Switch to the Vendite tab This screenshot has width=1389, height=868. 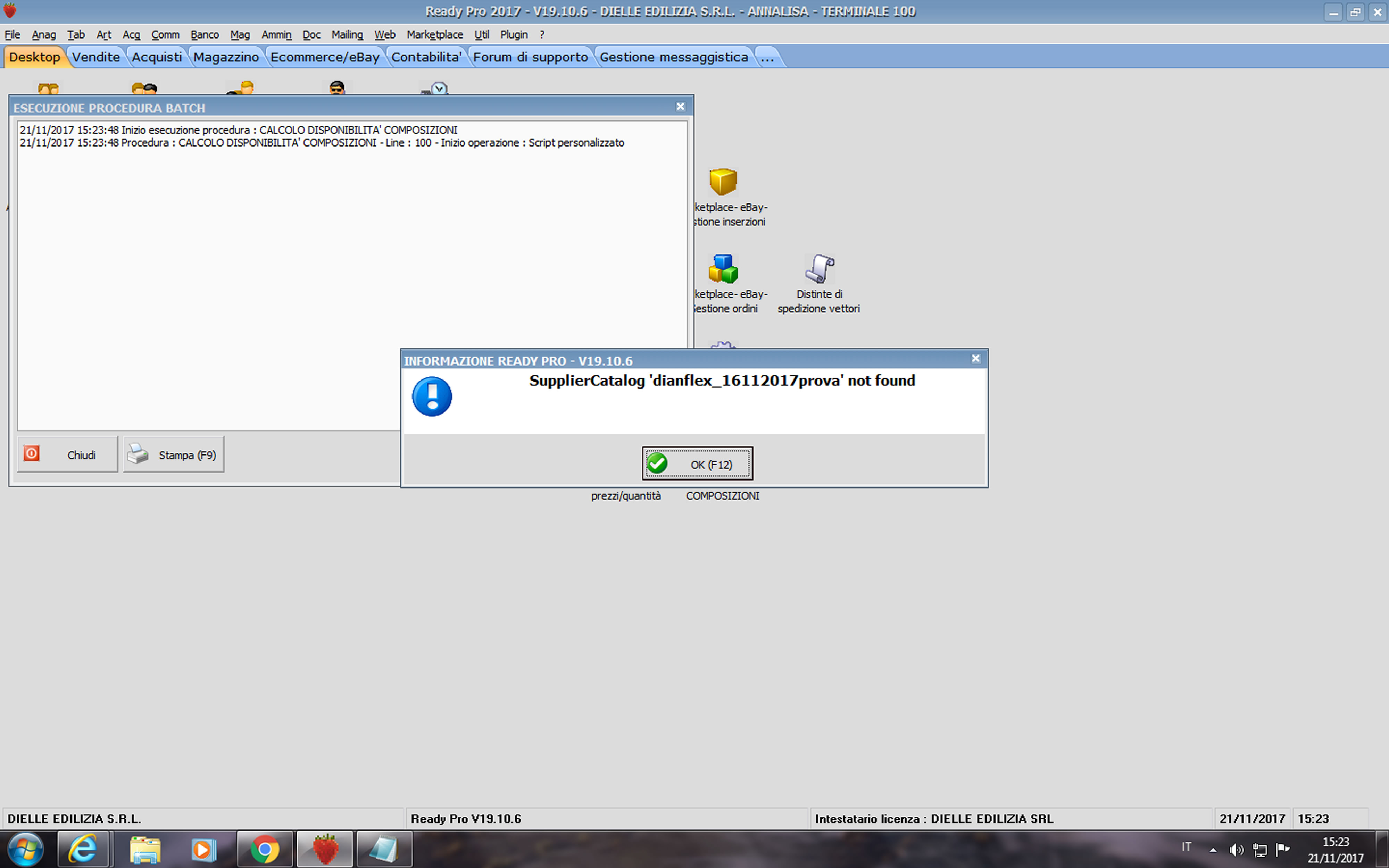pos(96,57)
